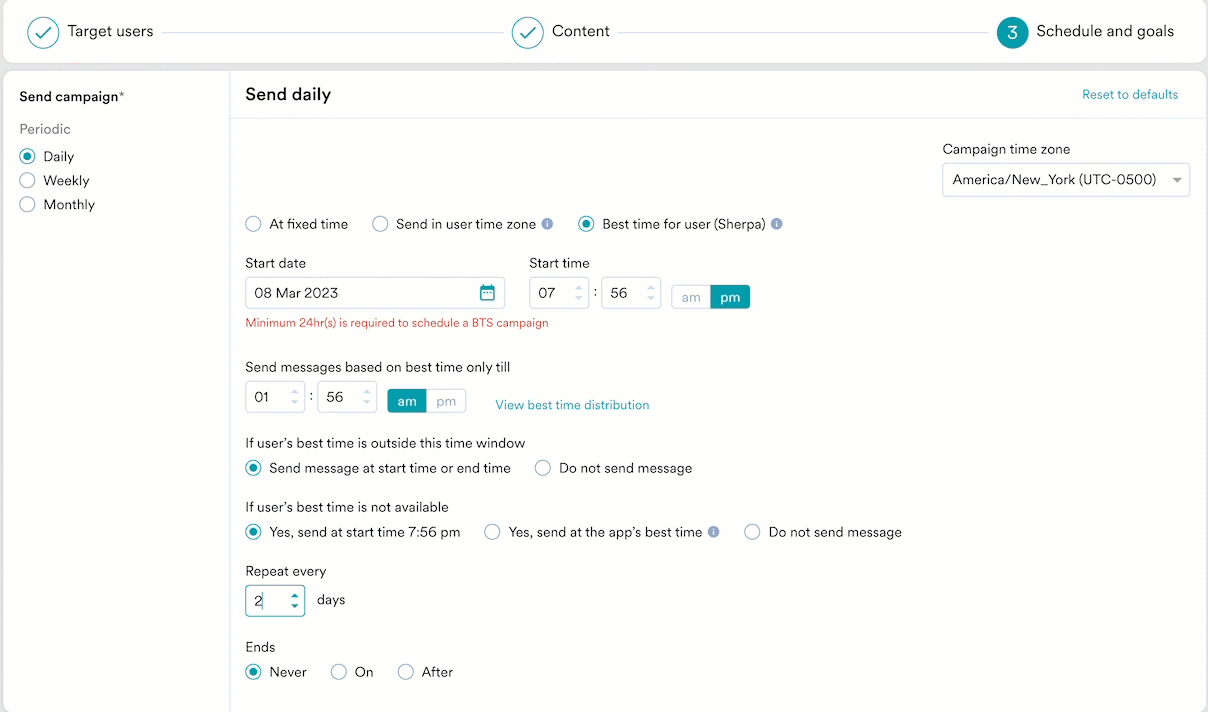Choose the At fixed time option

pyautogui.click(x=254, y=224)
